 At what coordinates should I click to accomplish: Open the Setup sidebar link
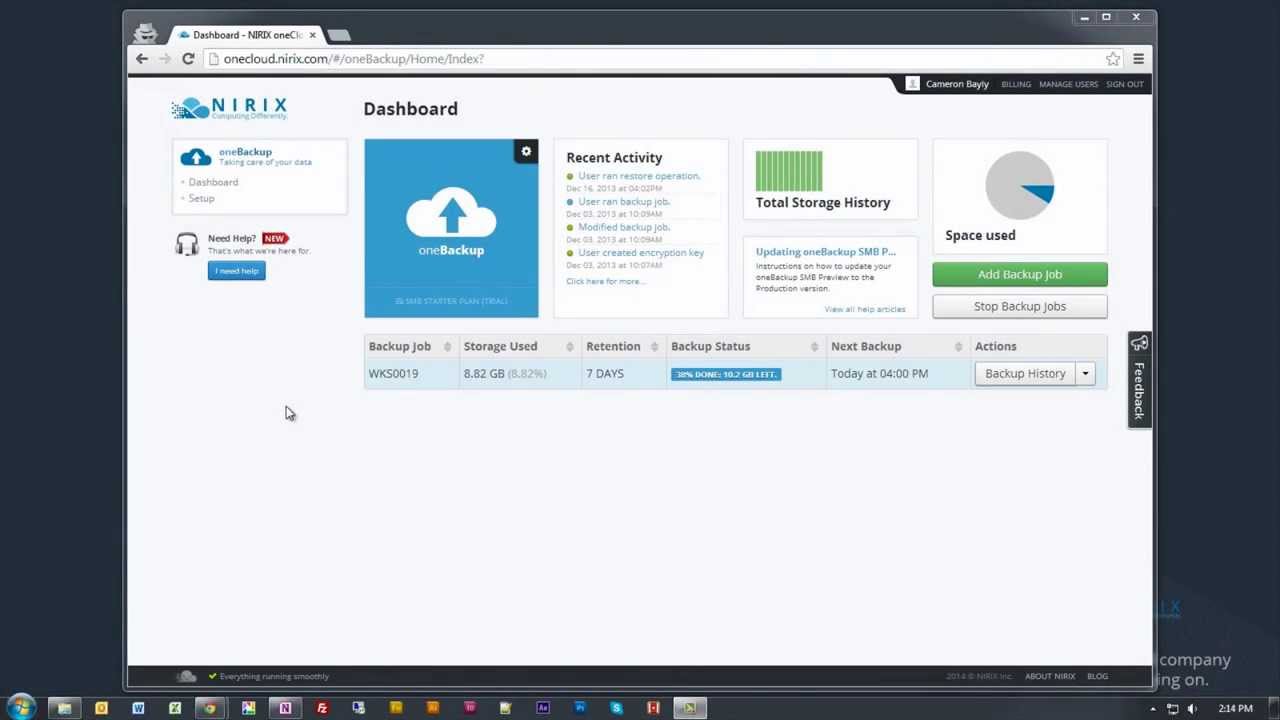click(x=201, y=198)
